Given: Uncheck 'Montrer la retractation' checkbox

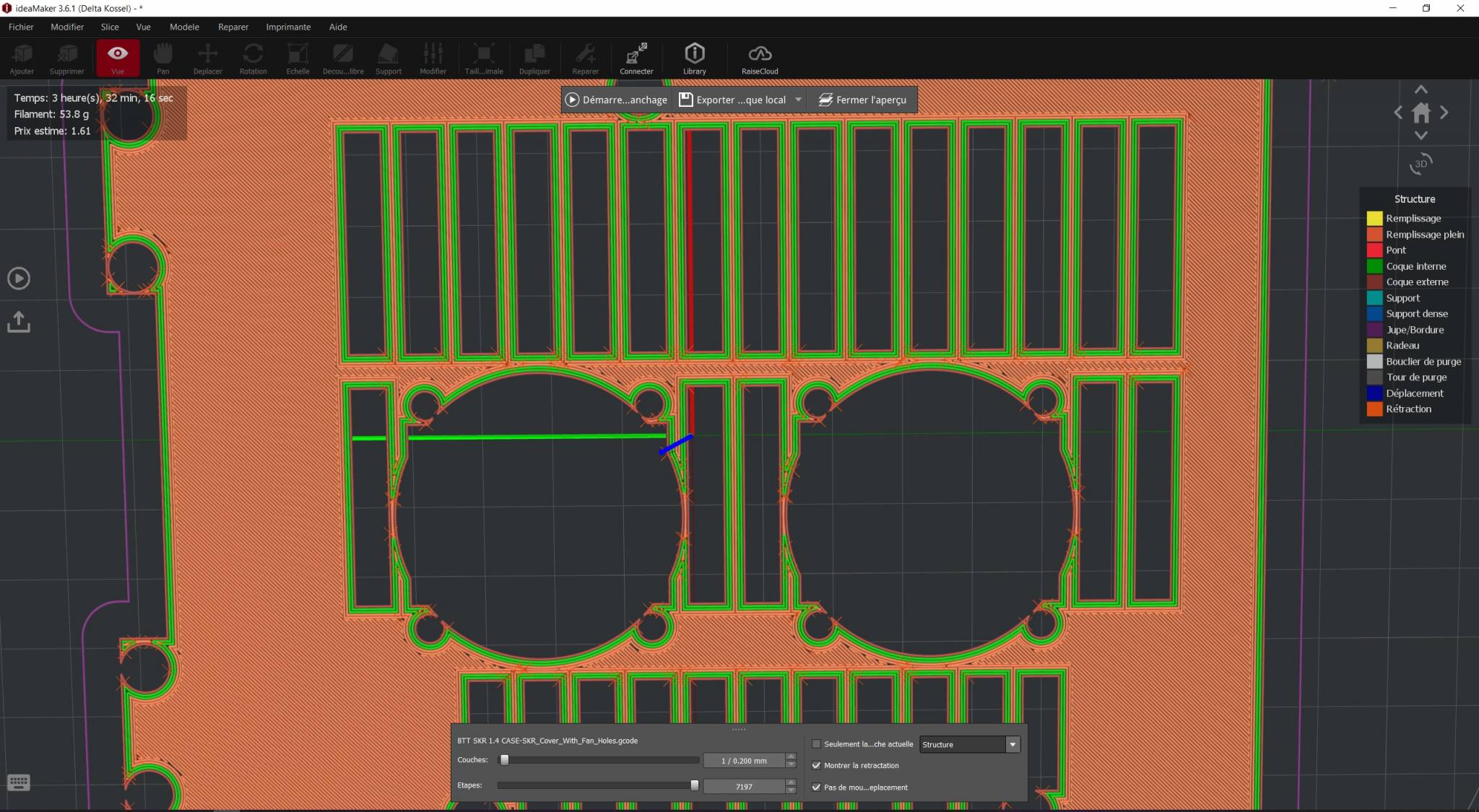Looking at the screenshot, I should [x=817, y=766].
